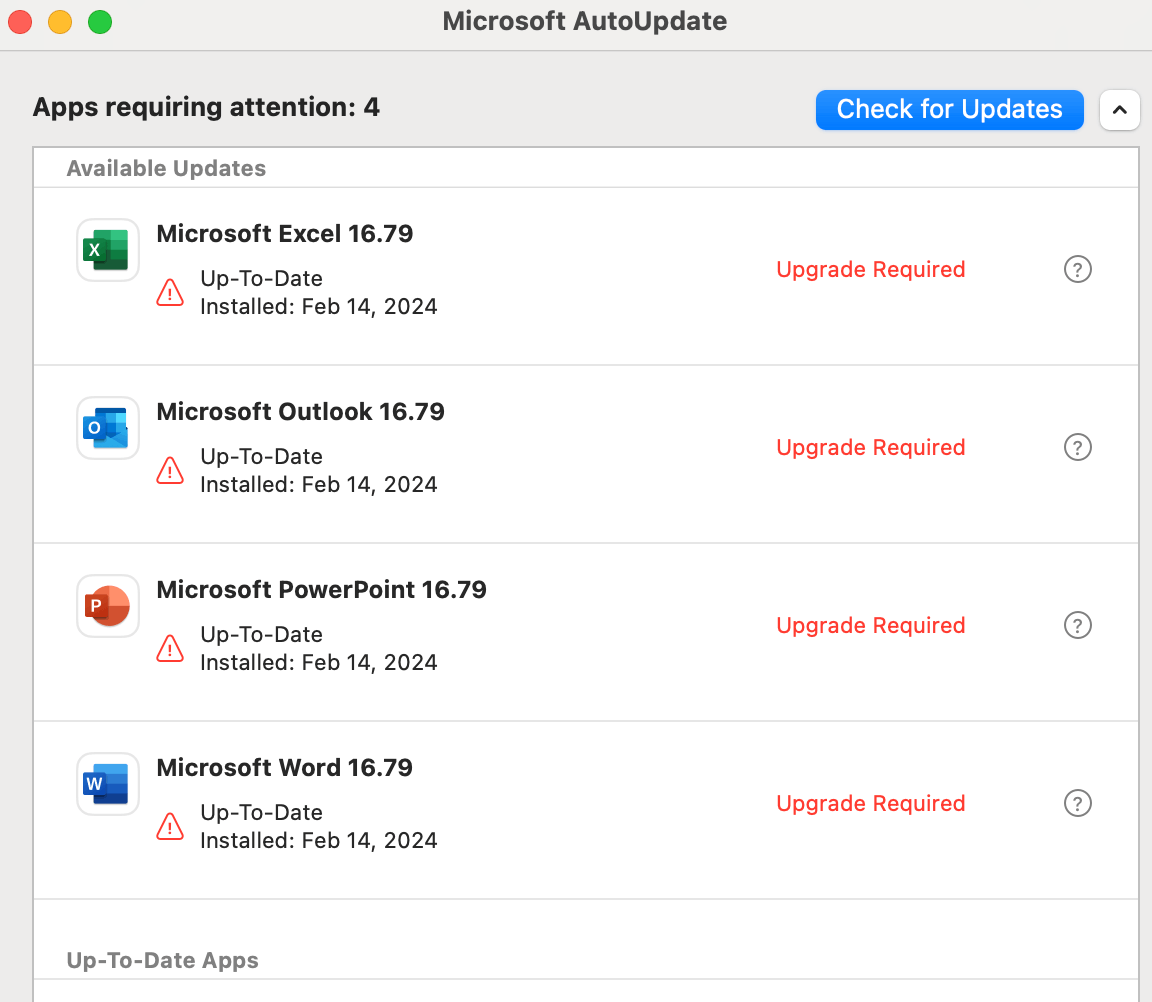Select the Microsoft Excel 16.79 title
Image resolution: width=1152 pixels, height=1002 pixels.
pyautogui.click(x=285, y=234)
